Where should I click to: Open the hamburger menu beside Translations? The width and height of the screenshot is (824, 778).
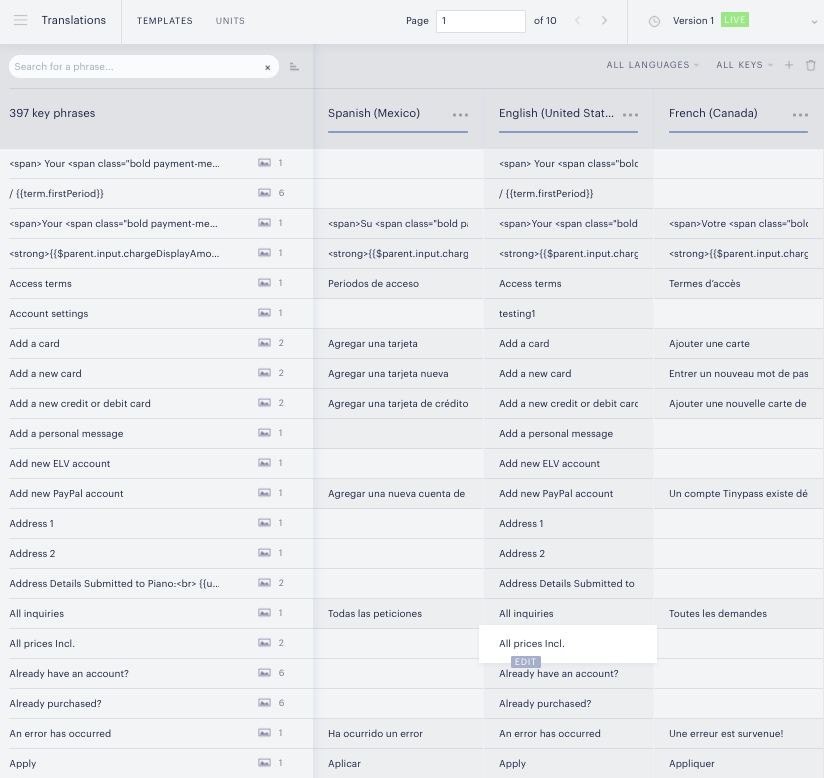click(20, 21)
